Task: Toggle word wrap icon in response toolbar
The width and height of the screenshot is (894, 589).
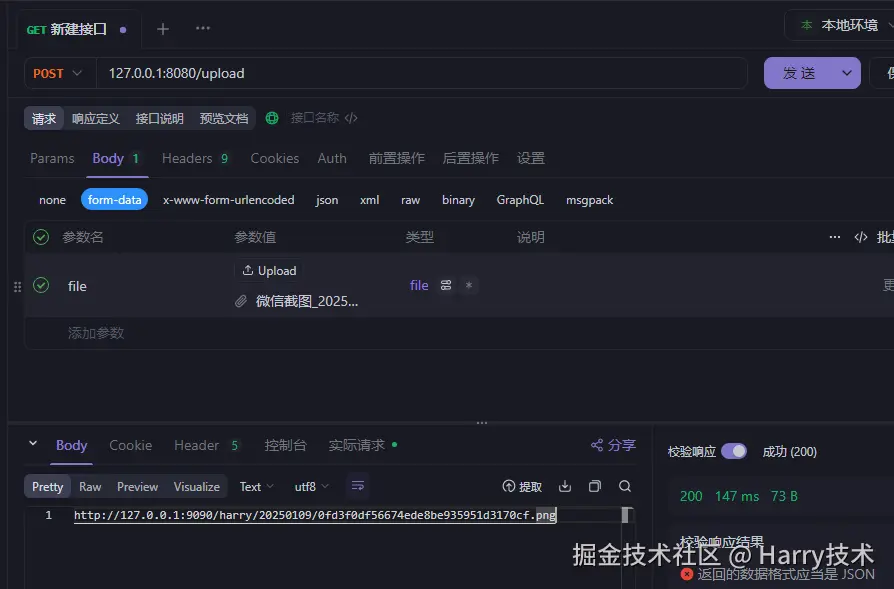Action: tap(357, 486)
